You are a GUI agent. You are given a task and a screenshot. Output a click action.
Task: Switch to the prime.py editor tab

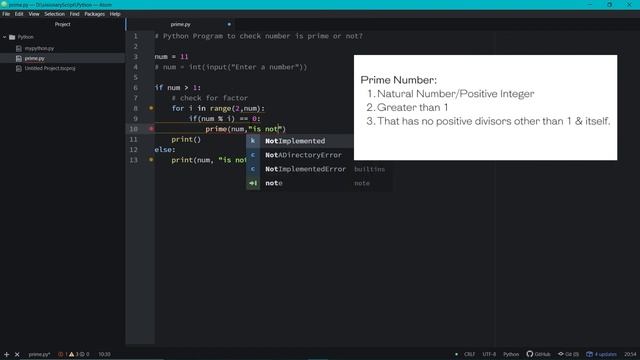180,24
